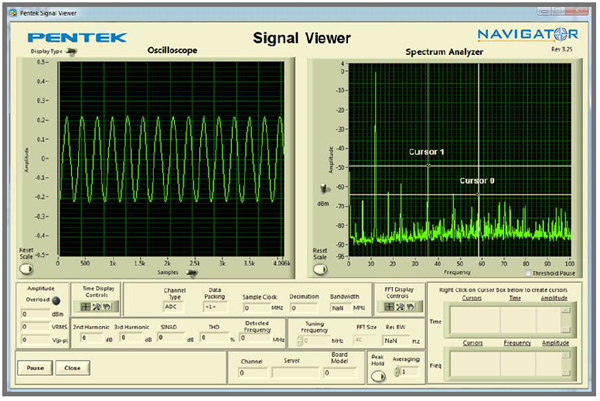
Task: Click the 'Right Click on Cursor Box' instruction text
Action: tap(503, 290)
